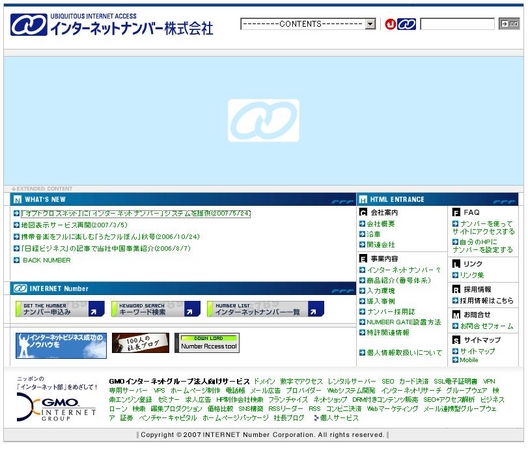Viewport: 528px width, 450px height.
Task: Click the red U search icon
Action: point(390,24)
